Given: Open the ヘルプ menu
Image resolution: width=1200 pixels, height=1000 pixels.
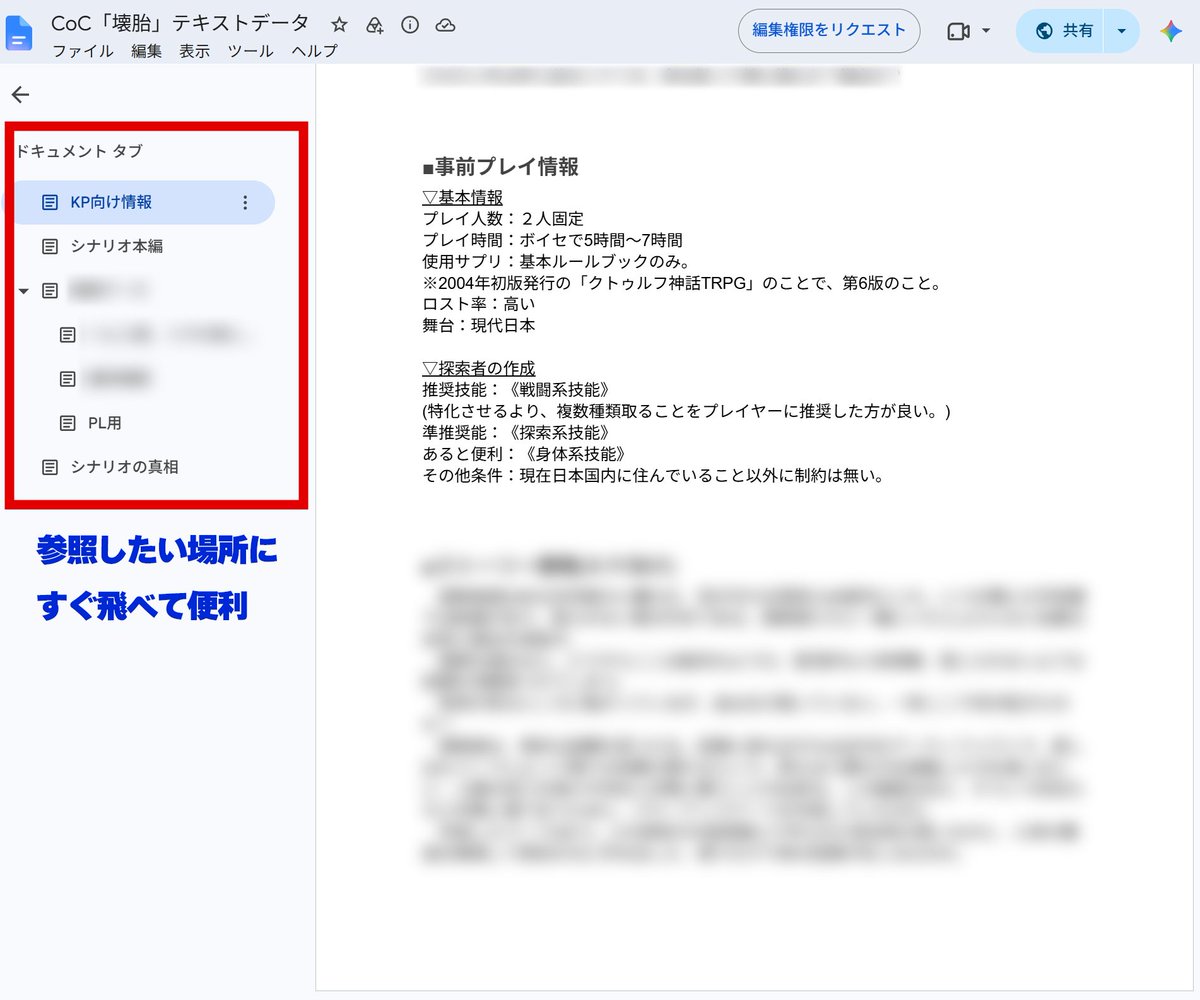Looking at the screenshot, I should [x=315, y=51].
